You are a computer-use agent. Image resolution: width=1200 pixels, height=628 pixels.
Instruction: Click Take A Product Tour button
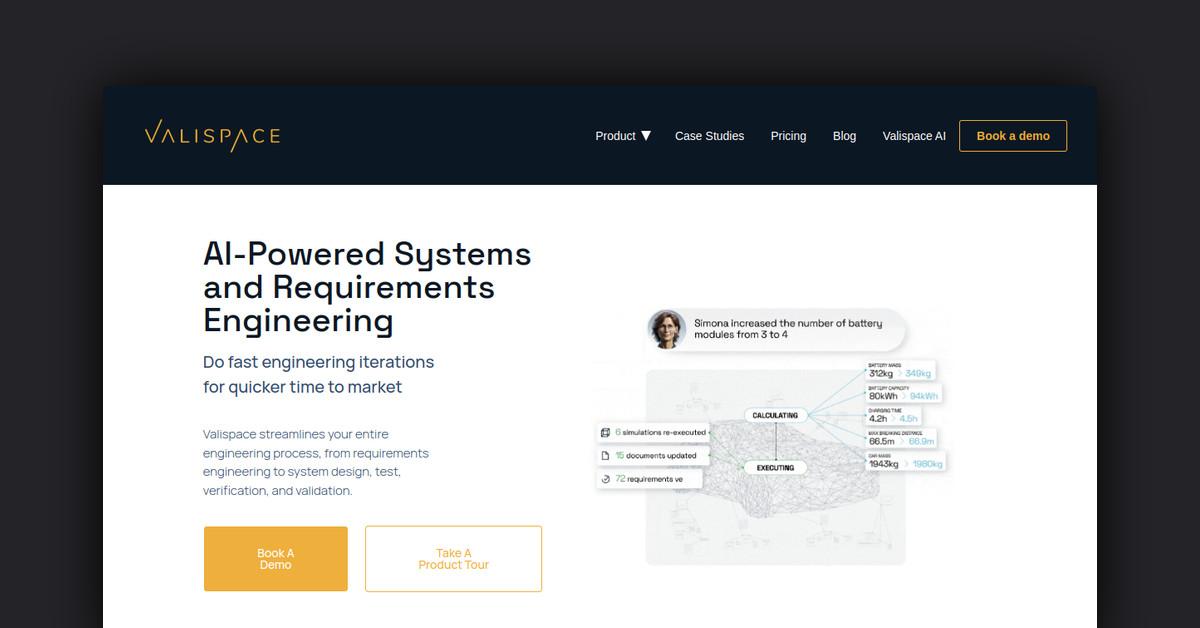coord(453,559)
